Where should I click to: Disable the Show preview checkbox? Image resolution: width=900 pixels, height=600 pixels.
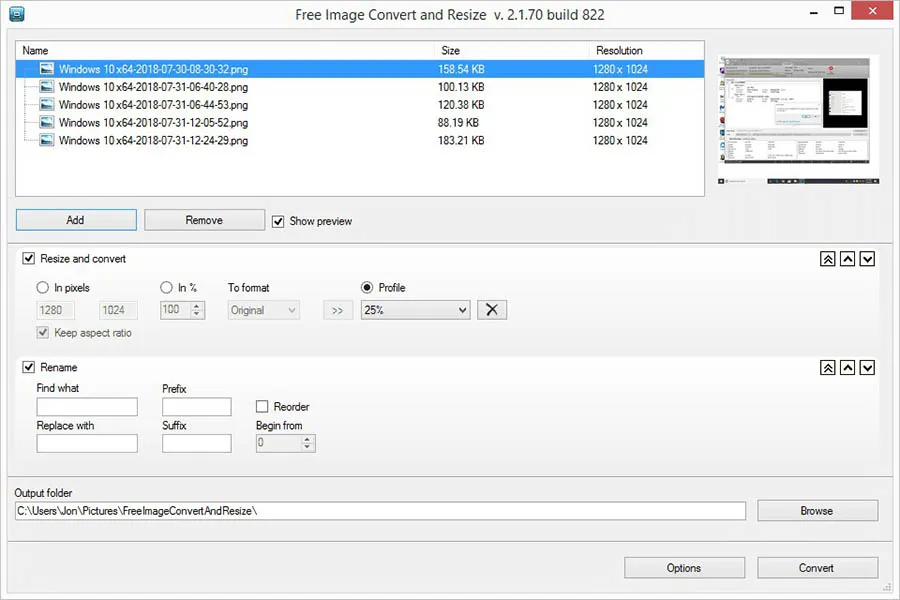[278, 221]
